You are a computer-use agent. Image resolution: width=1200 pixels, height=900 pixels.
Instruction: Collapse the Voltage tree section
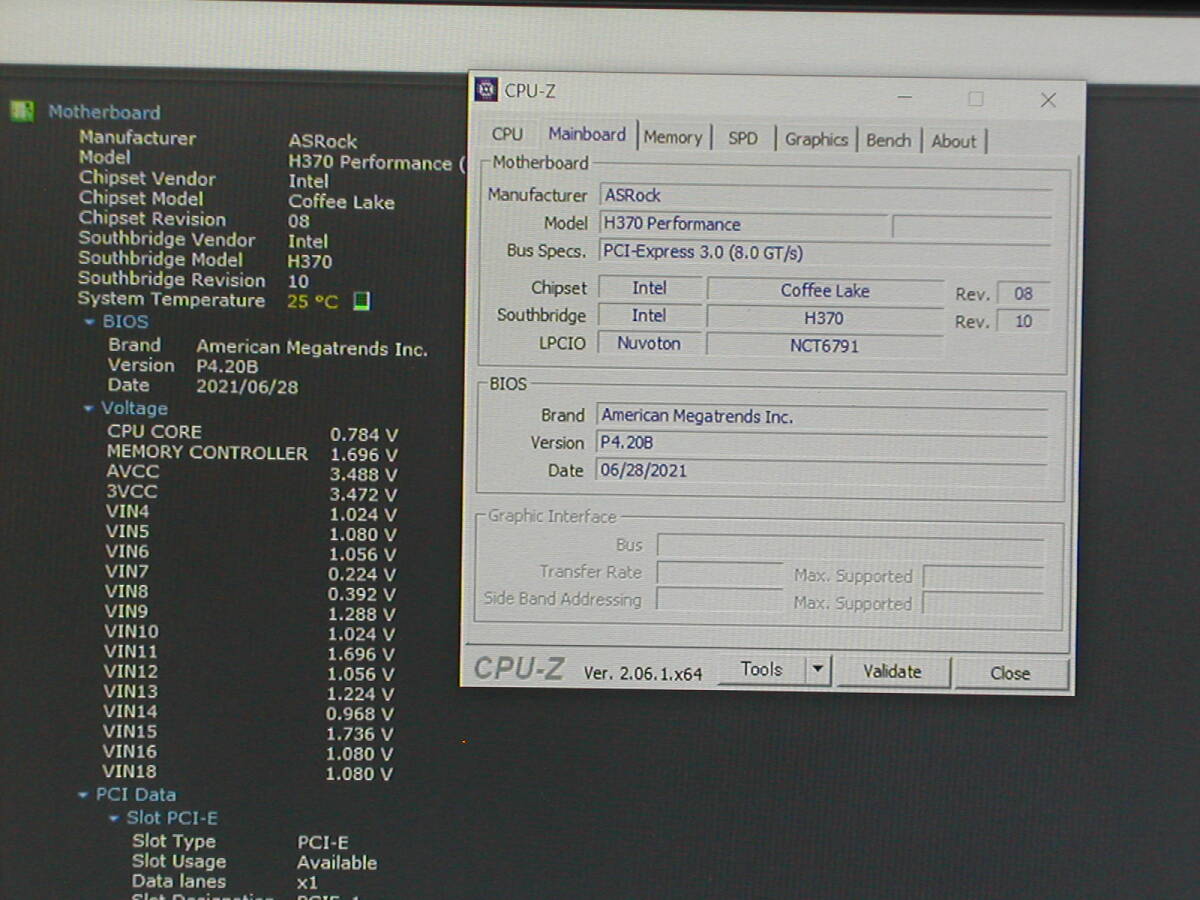pyautogui.click(x=89, y=409)
